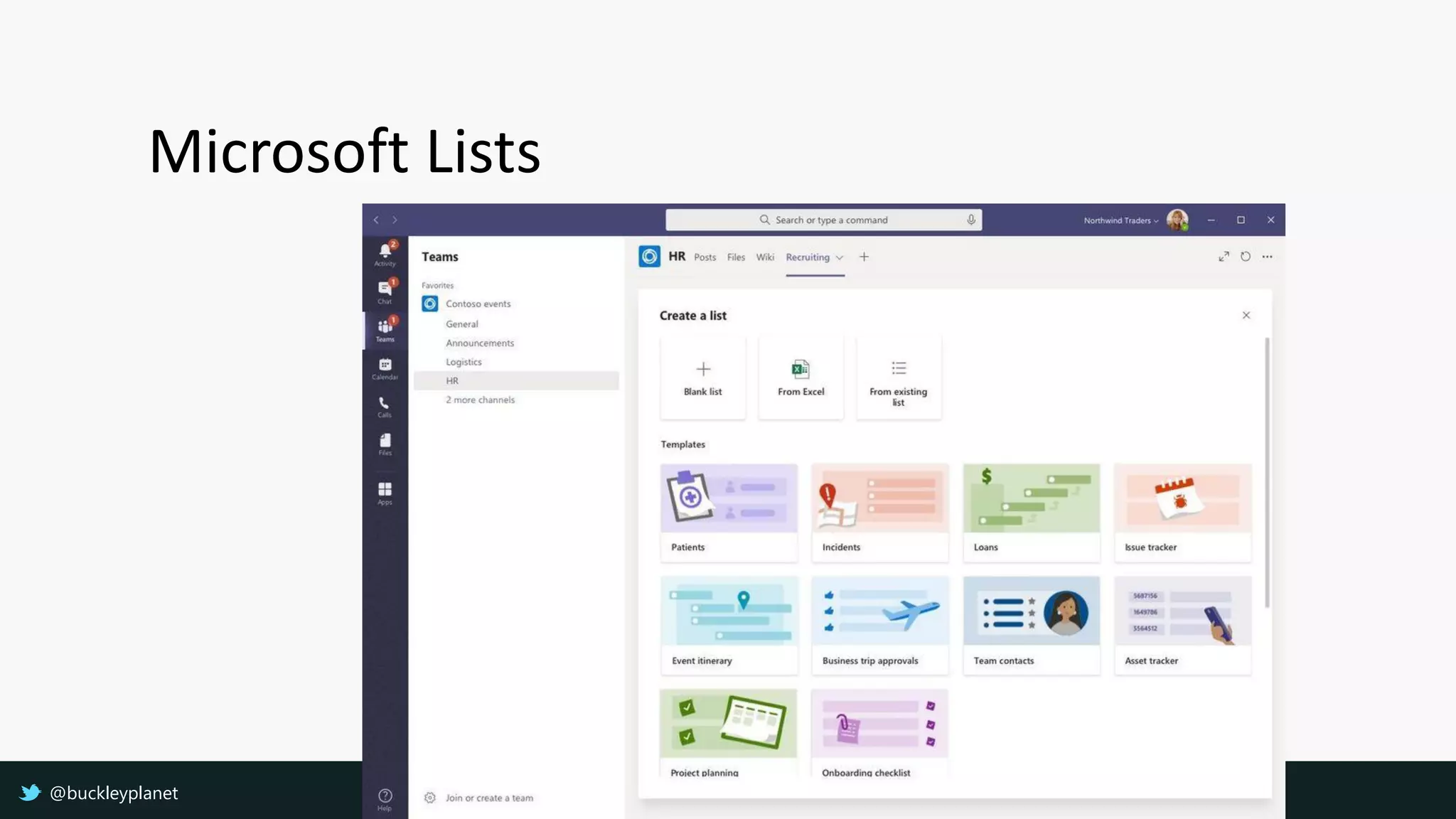The image size is (1456, 819).
Task: Switch to the Posts tab
Action: (705, 257)
